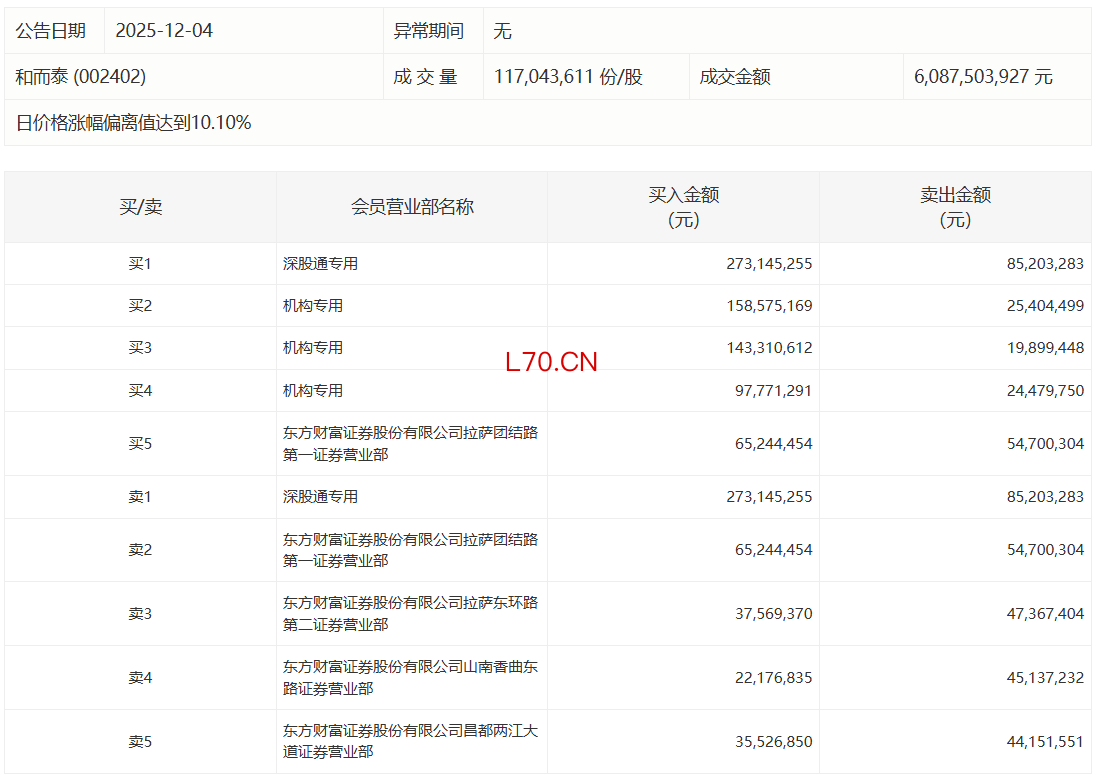
Task: Click buy amount 143,310,612 in 买3 row
Action: coord(769,348)
